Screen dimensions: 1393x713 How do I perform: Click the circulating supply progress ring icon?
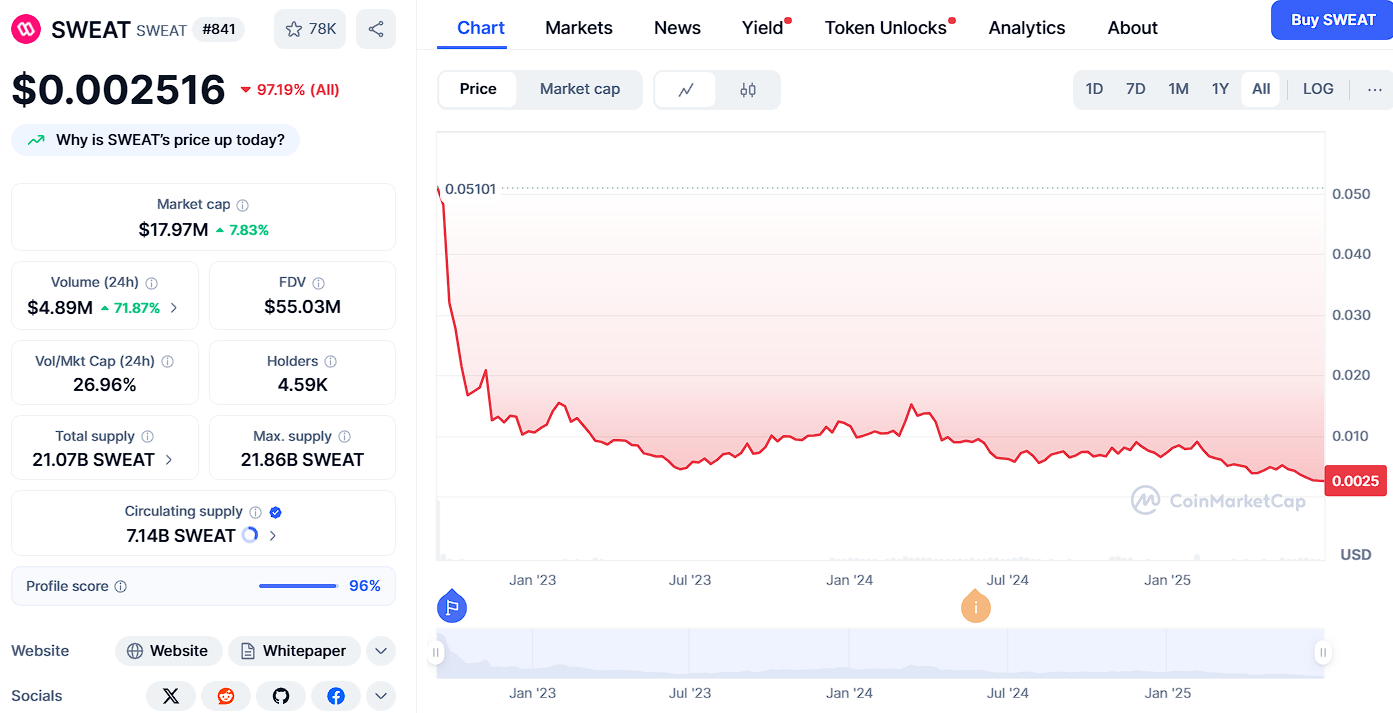250,535
